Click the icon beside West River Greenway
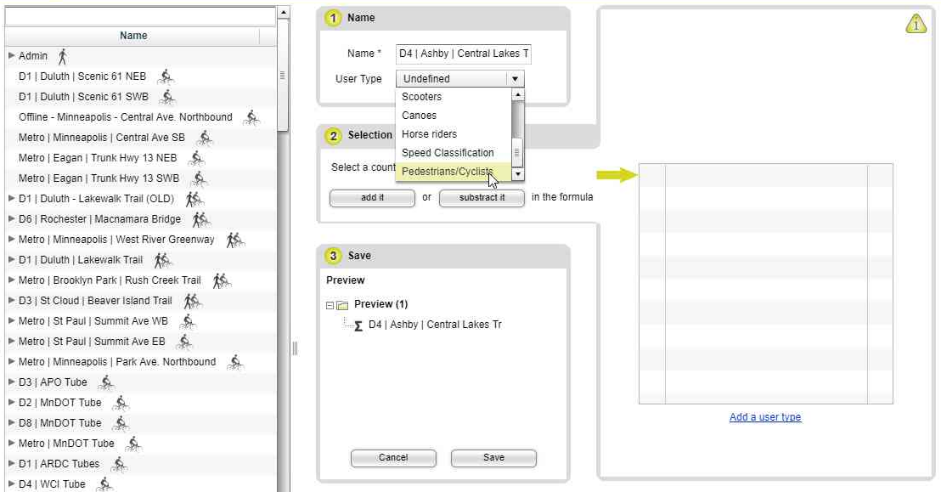 click(235, 240)
